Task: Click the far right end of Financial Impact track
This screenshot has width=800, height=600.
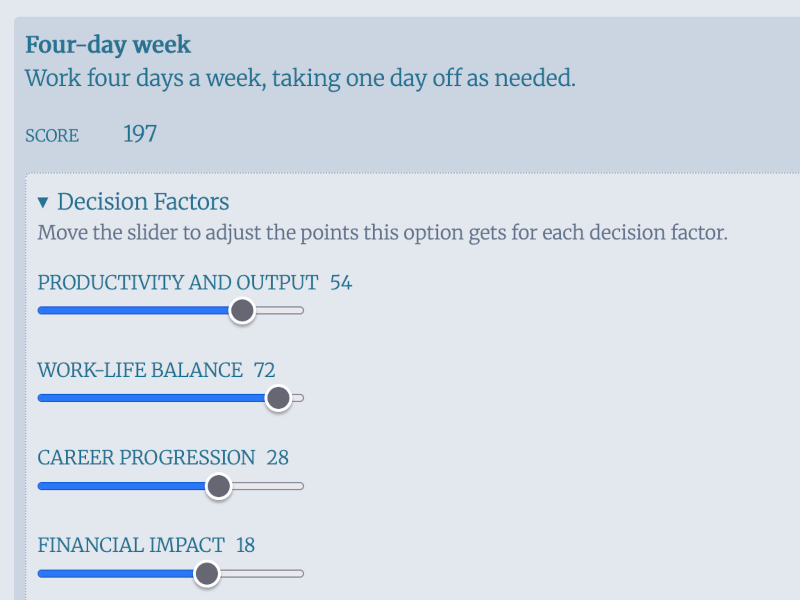Action: (298, 574)
